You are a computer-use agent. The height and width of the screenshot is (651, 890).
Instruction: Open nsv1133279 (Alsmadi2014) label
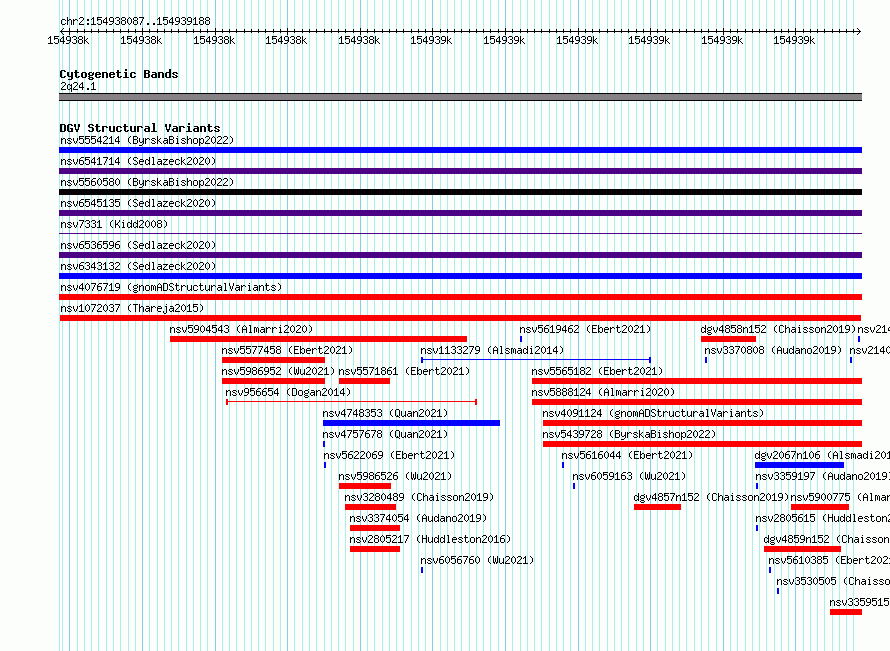pyautogui.click(x=492, y=350)
